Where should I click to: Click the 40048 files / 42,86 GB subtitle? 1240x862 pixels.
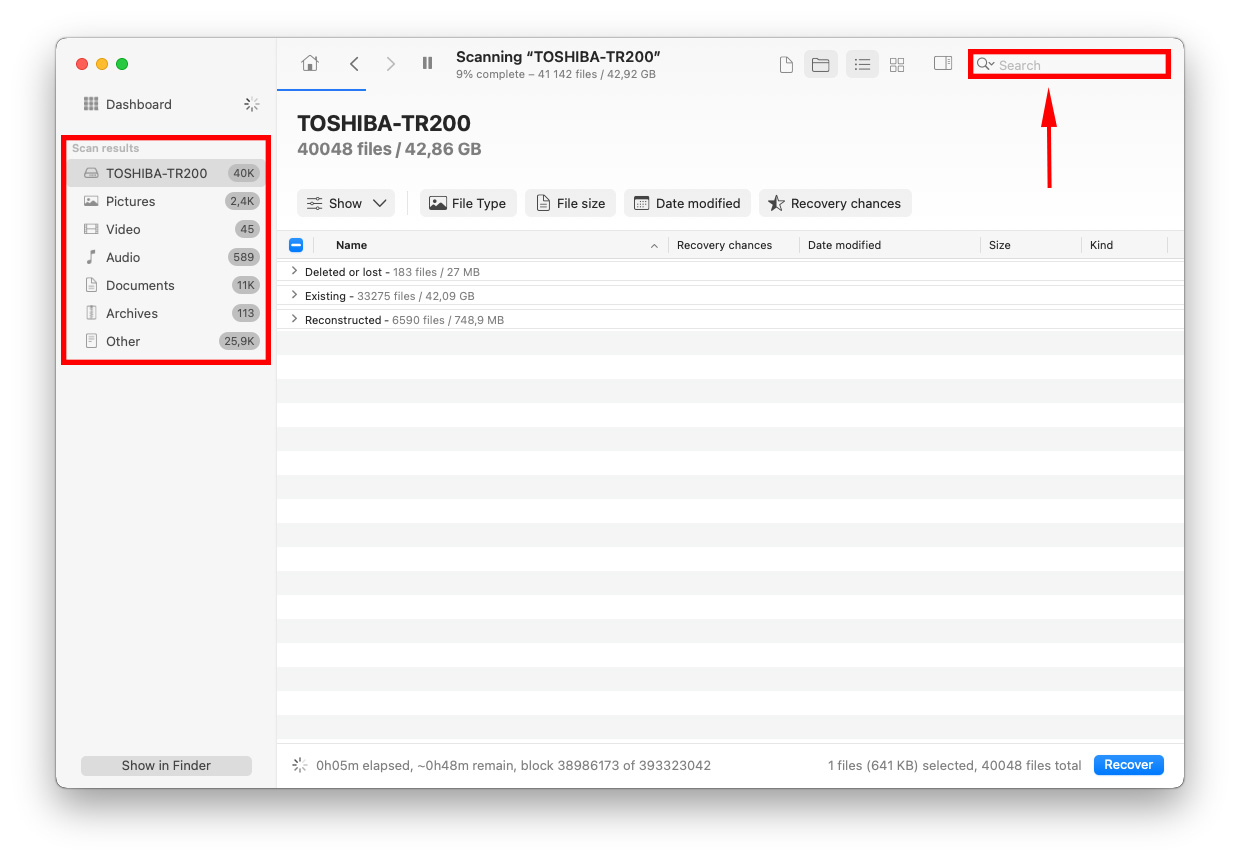[389, 149]
